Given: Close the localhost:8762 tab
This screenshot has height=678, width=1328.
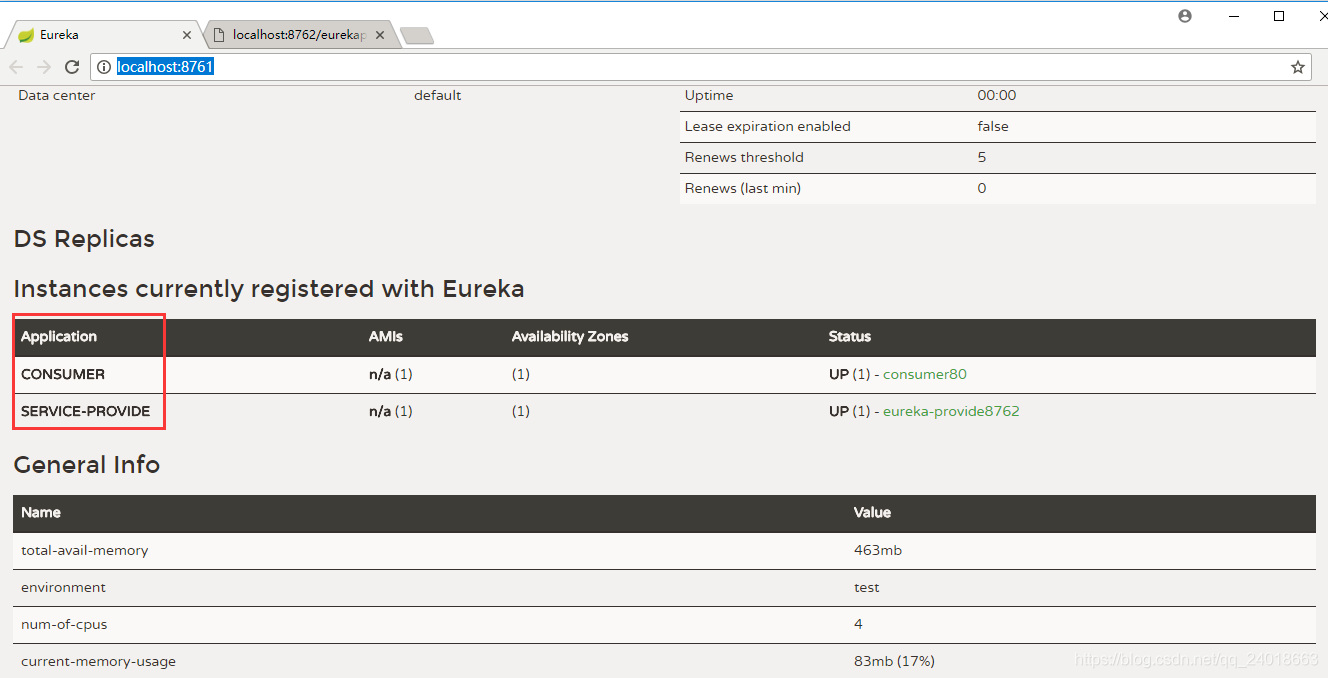Looking at the screenshot, I should tap(380, 35).
